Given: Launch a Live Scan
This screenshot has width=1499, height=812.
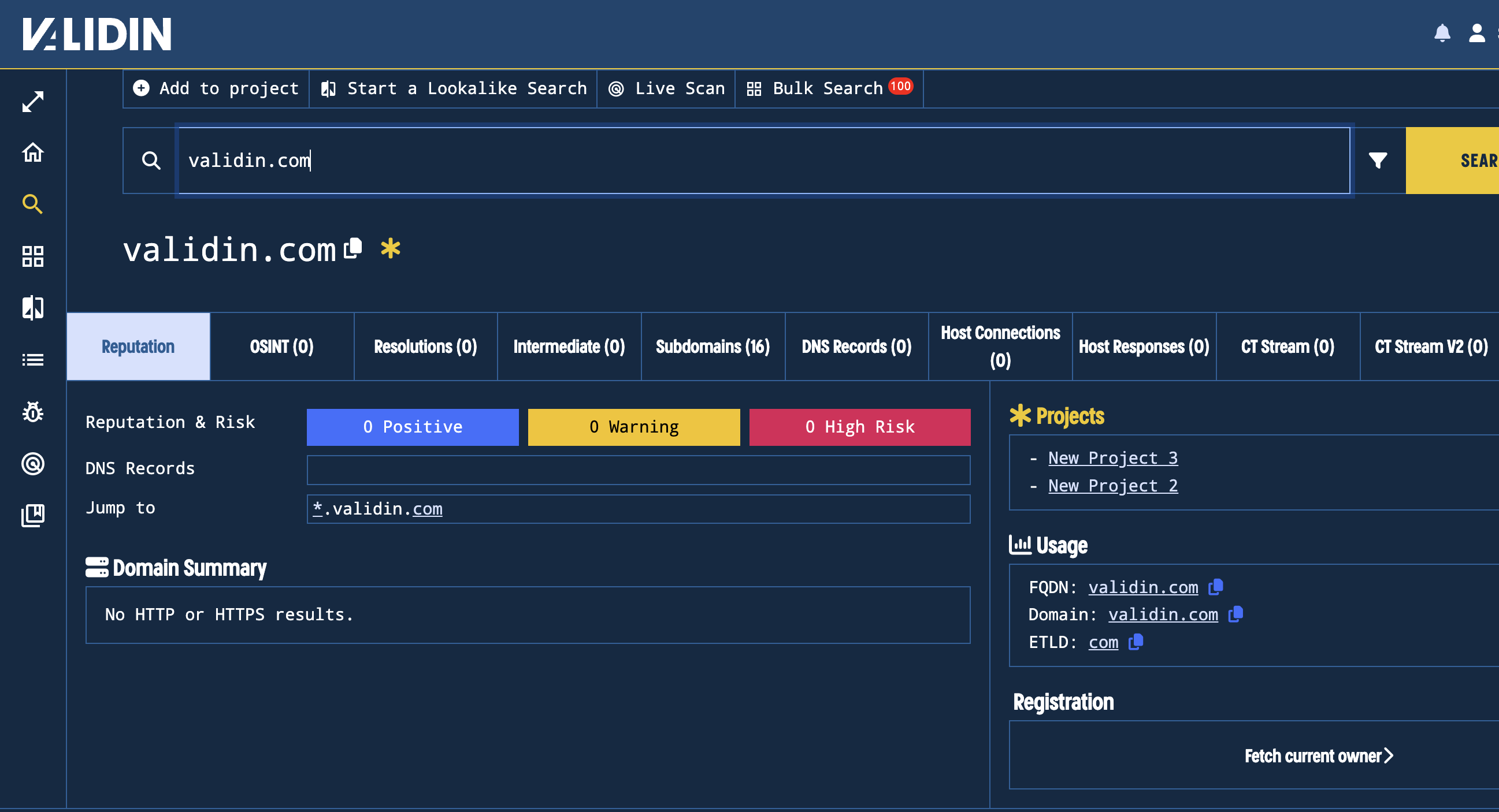Looking at the screenshot, I should (x=666, y=88).
